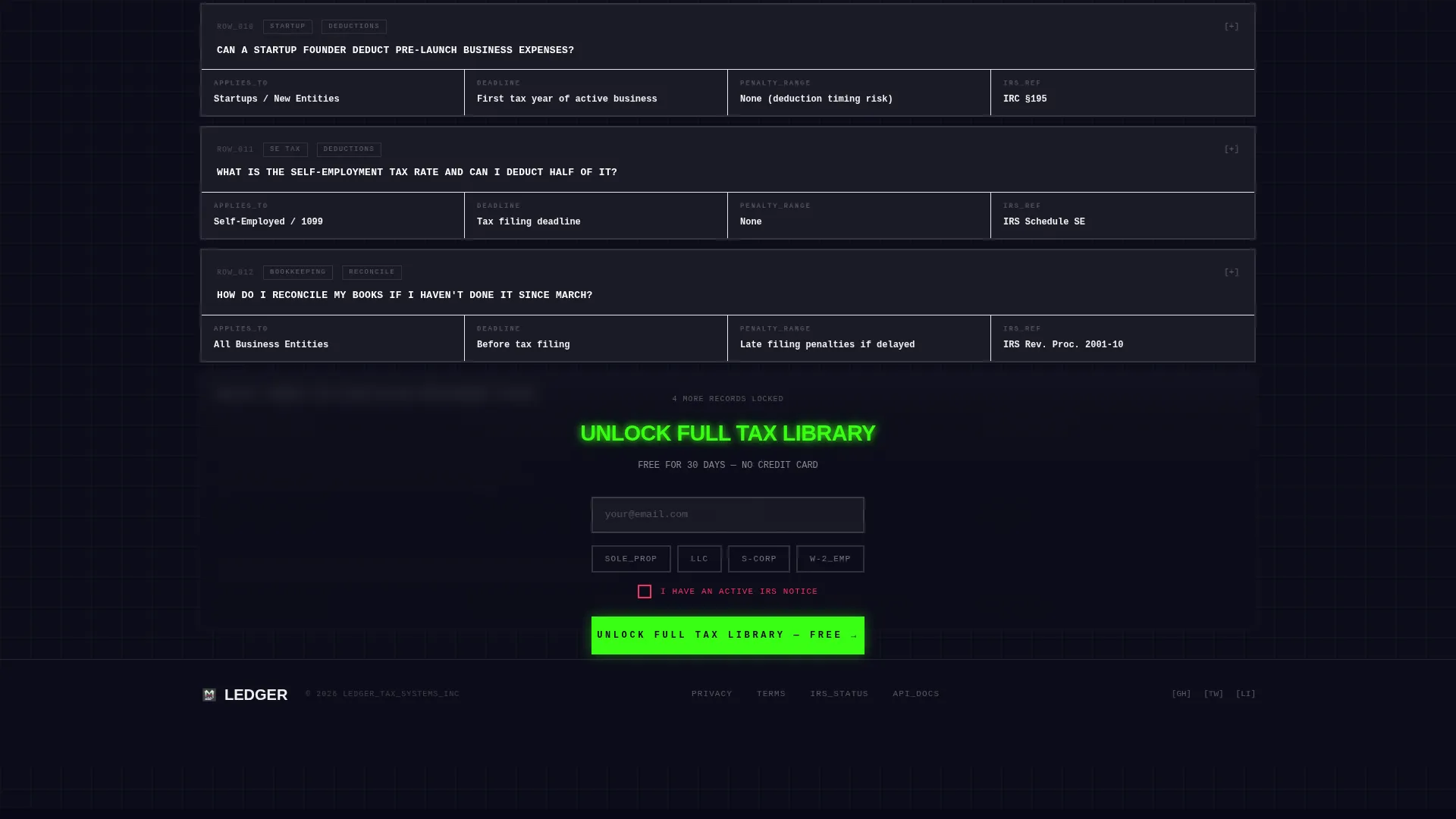Click the reconcile my books question
The image size is (1456, 819).
click(x=405, y=296)
